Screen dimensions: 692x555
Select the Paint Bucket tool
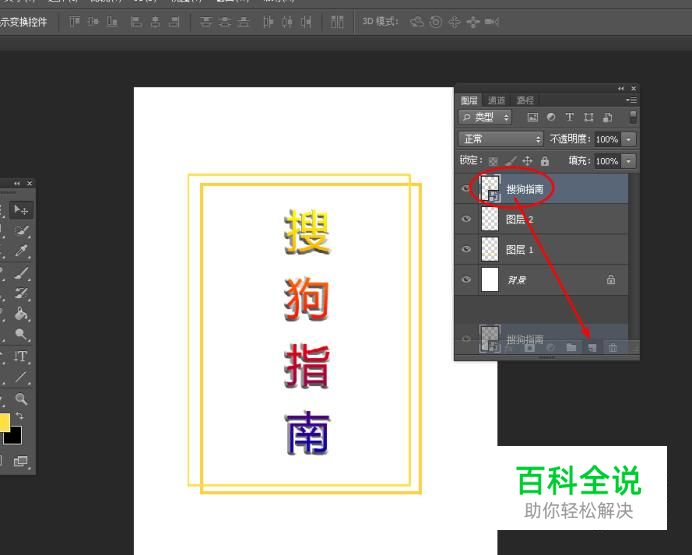[x=21, y=314]
